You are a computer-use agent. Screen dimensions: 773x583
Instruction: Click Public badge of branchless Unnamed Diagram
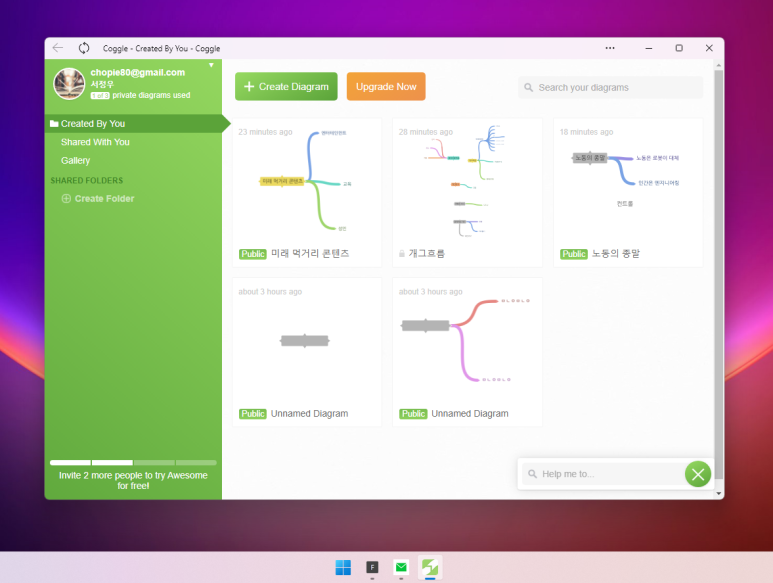[253, 414]
